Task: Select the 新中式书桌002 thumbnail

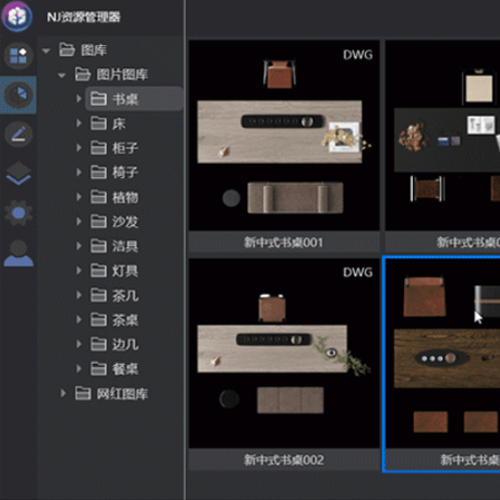Action: point(284,364)
